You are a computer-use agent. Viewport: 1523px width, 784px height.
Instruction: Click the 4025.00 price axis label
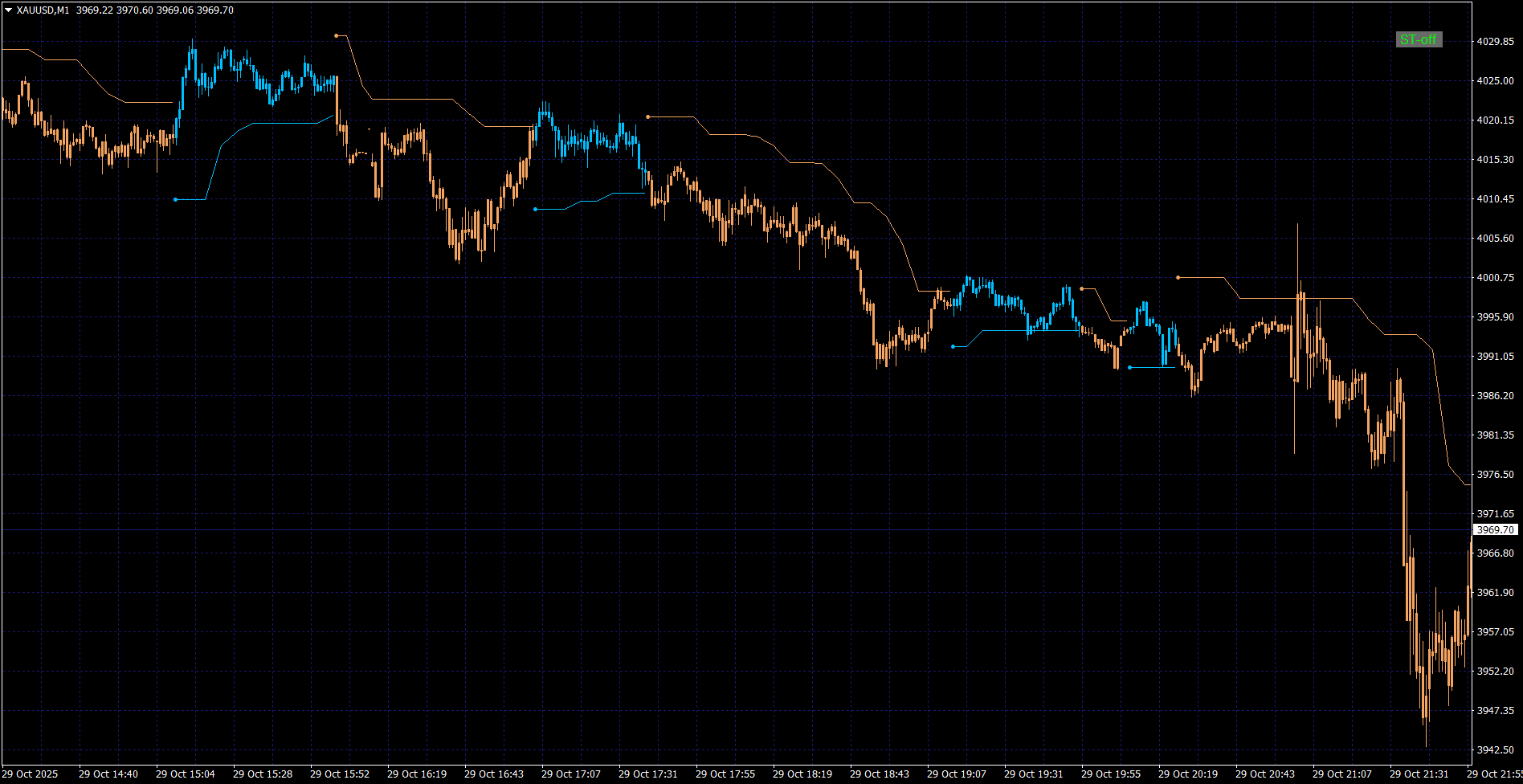pyautogui.click(x=1495, y=81)
